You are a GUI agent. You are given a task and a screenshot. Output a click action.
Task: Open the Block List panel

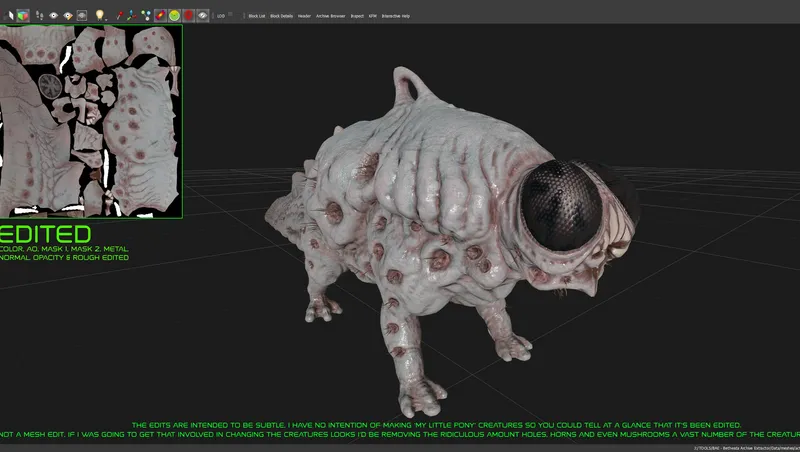click(257, 16)
